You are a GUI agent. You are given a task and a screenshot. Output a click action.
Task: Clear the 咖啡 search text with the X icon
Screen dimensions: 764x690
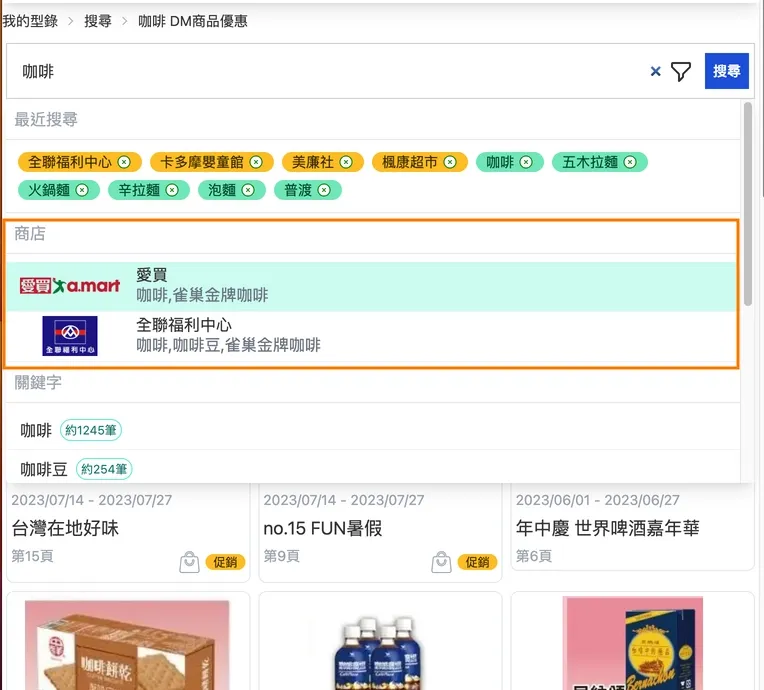[x=655, y=72]
